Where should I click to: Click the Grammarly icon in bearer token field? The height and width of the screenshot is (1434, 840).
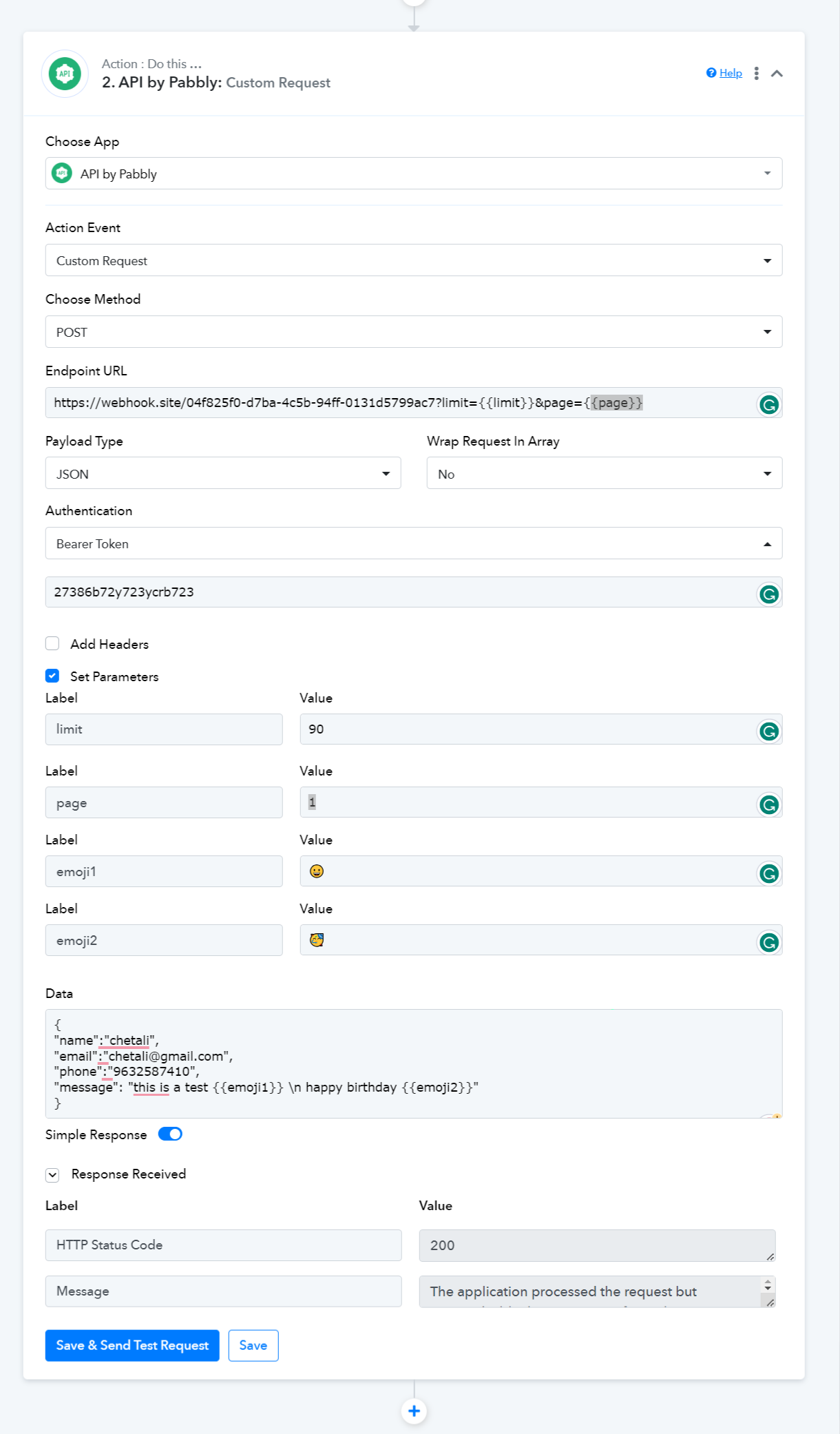coord(769,594)
